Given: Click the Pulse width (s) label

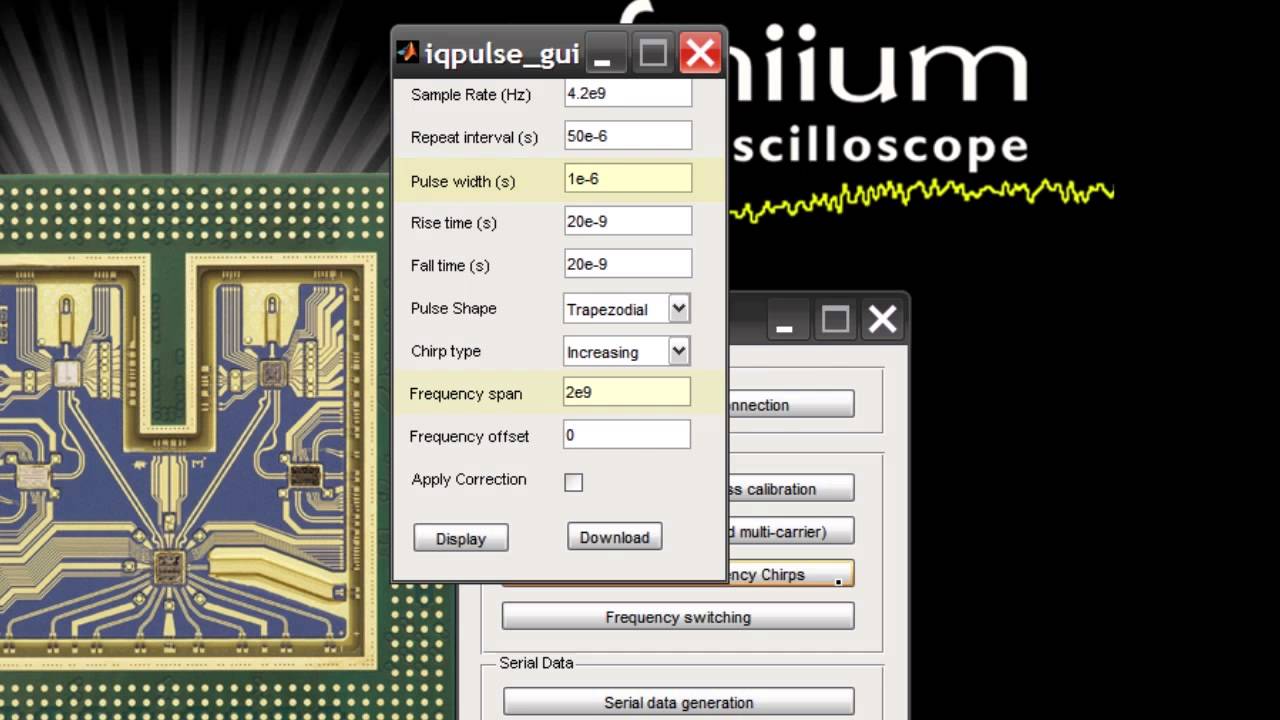Looking at the screenshot, I should pyautogui.click(x=463, y=181).
